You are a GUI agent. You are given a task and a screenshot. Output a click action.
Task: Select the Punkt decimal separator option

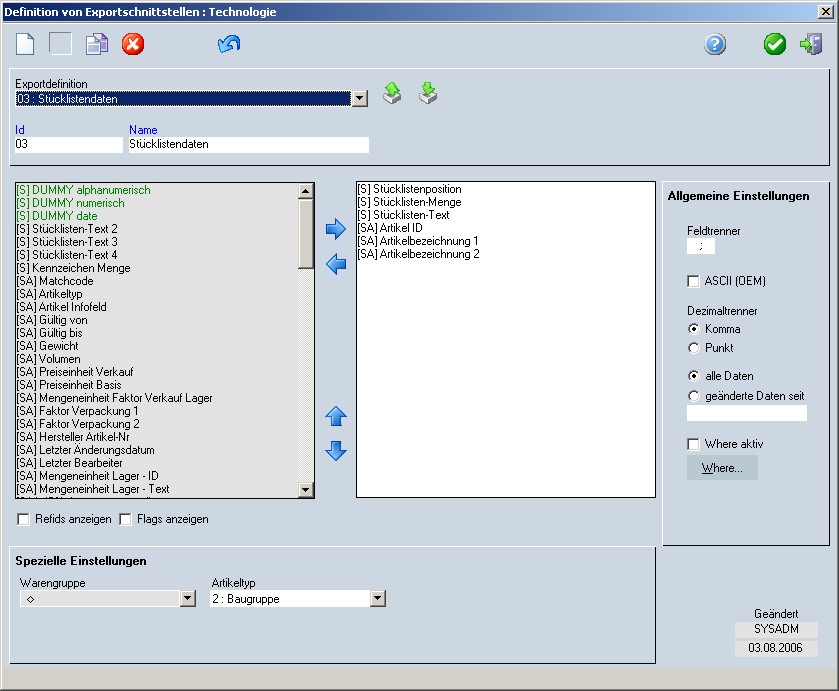pyautogui.click(x=693, y=348)
